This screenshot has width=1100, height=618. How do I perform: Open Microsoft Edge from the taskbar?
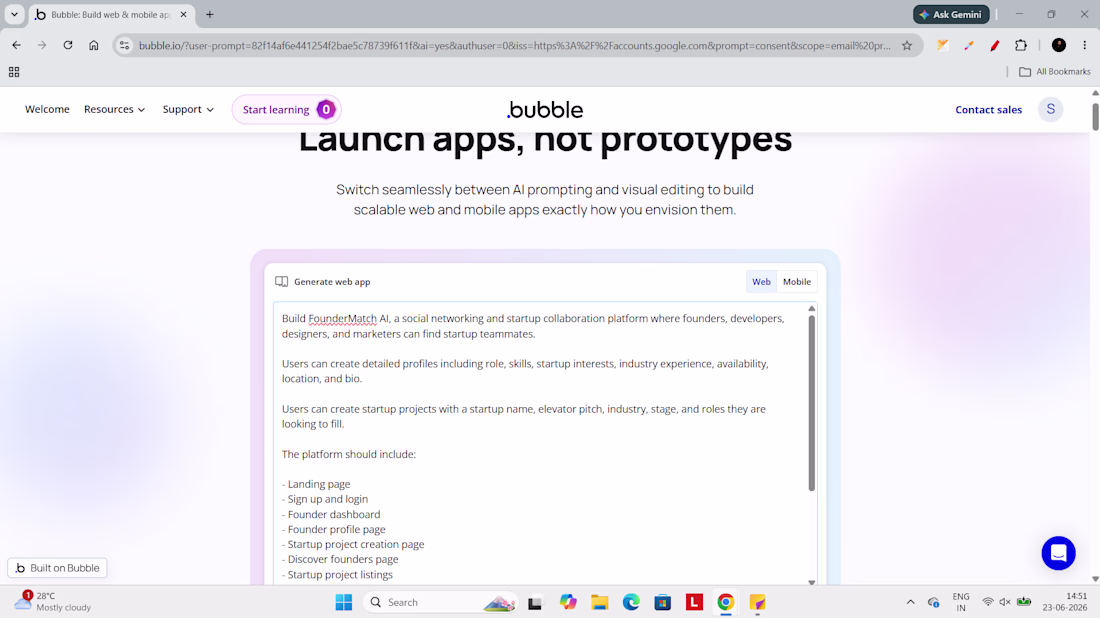click(x=631, y=602)
